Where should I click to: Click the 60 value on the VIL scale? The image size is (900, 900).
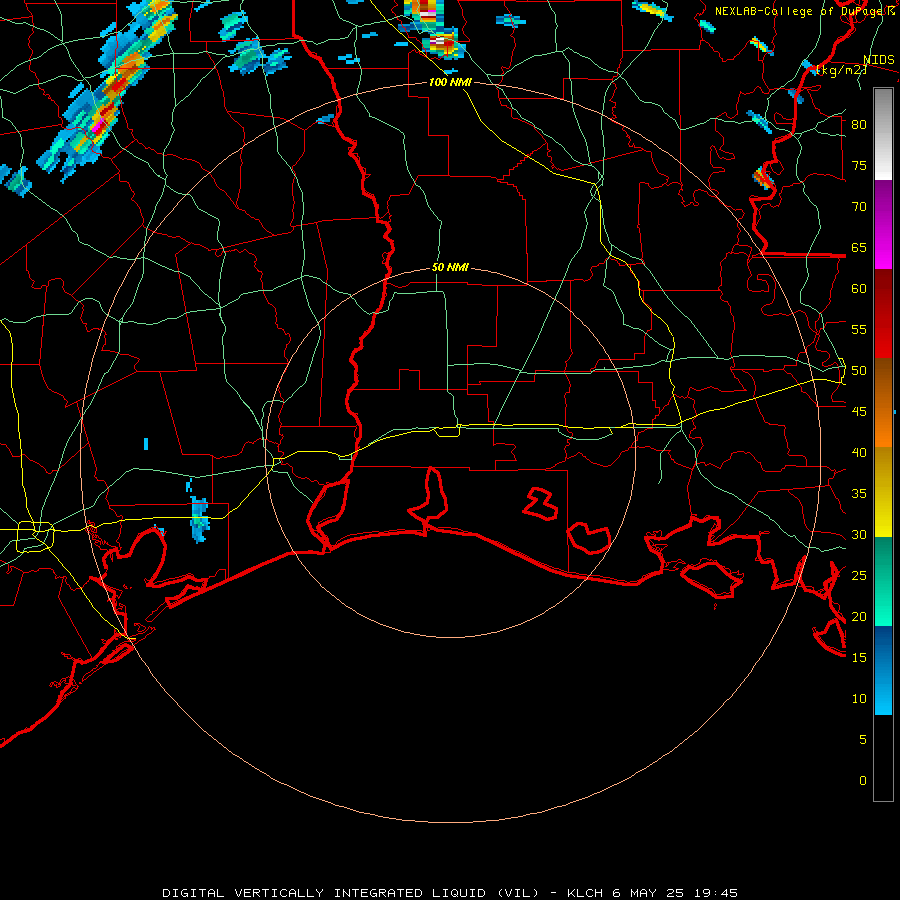[x=859, y=289]
